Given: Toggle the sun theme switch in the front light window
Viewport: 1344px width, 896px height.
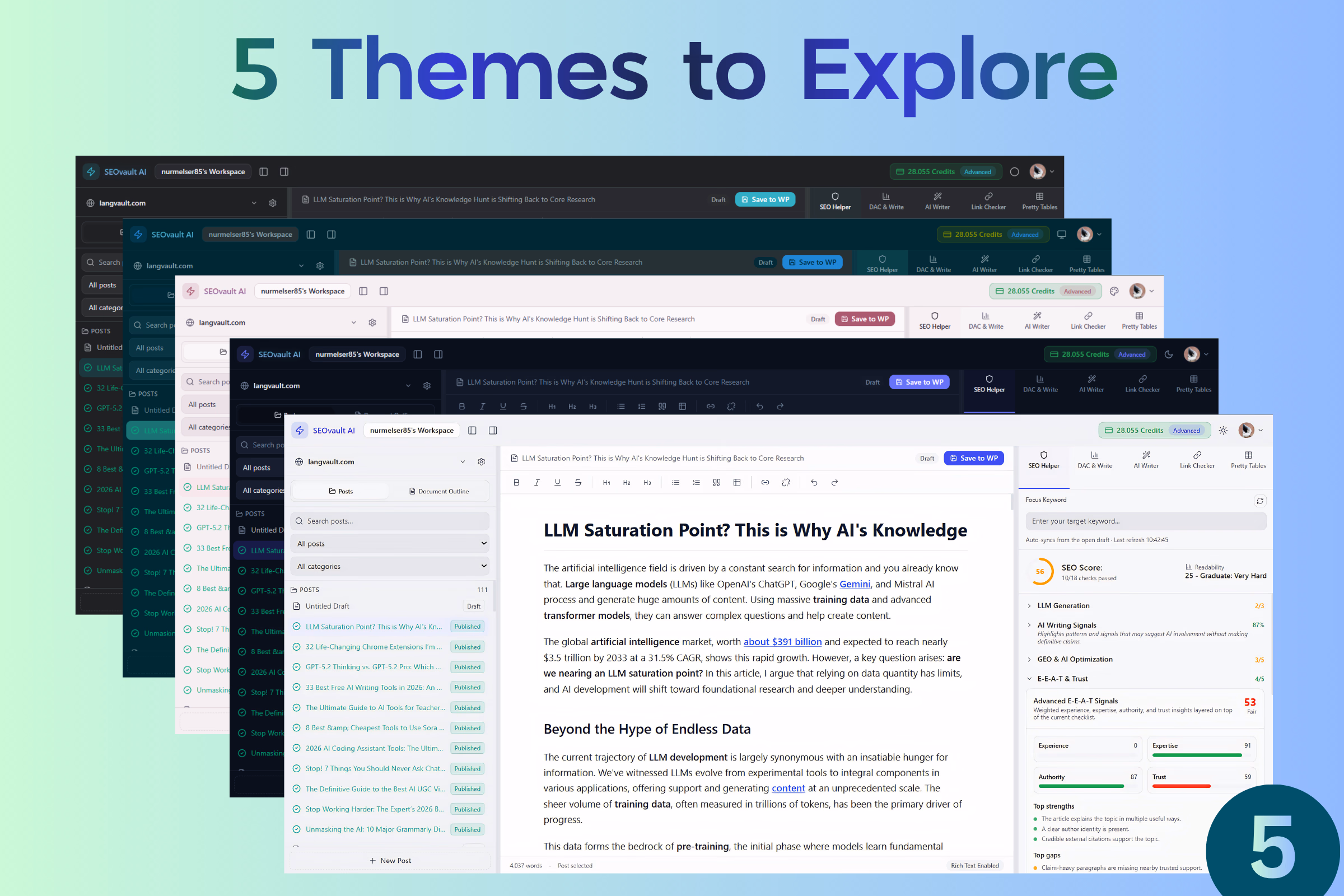Looking at the screenshot, I should pyautogui.click(x=1223, y=430).
